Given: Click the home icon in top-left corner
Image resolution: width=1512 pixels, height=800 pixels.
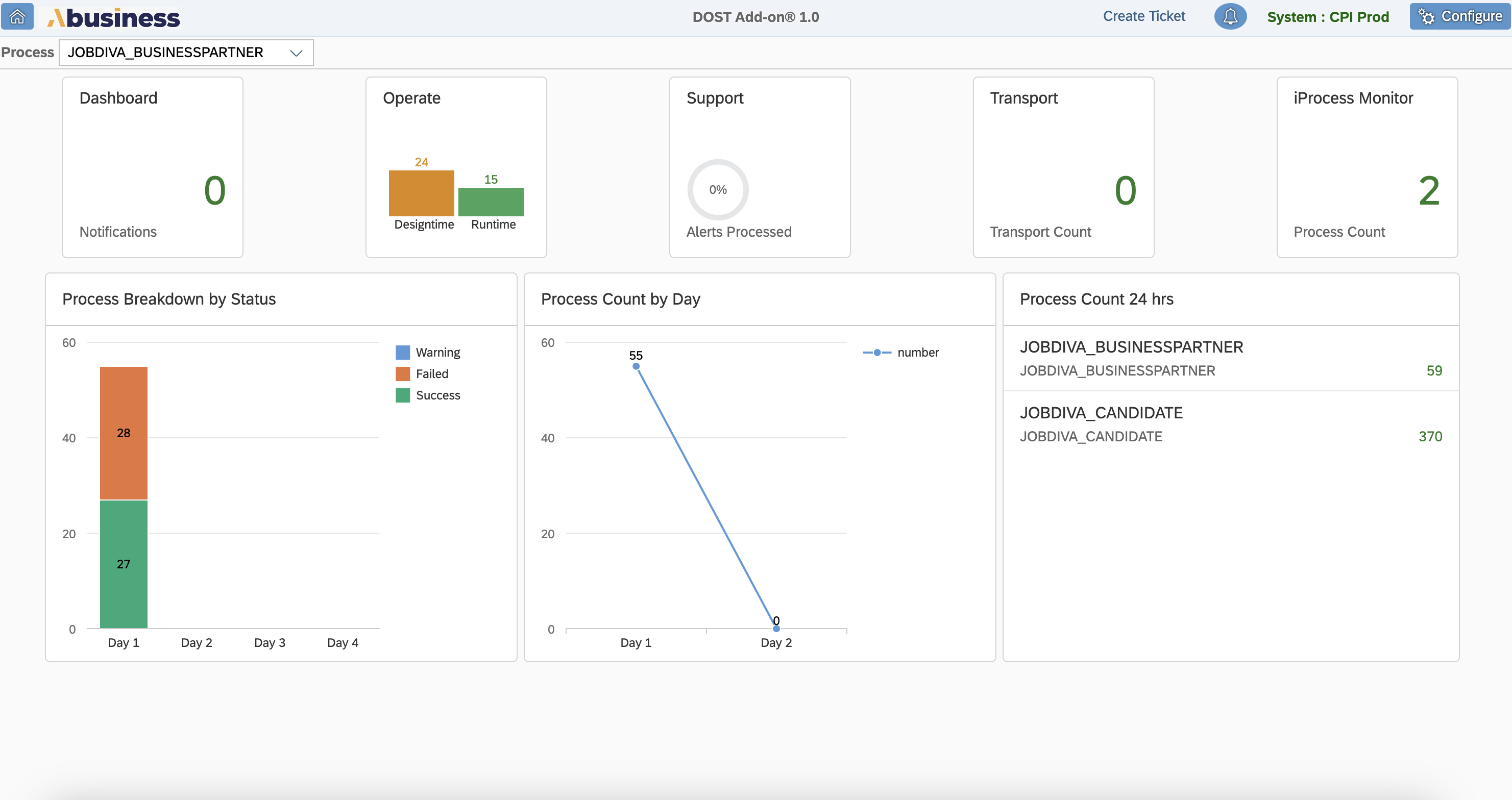Looking at the screenshot, I should 17,16.
